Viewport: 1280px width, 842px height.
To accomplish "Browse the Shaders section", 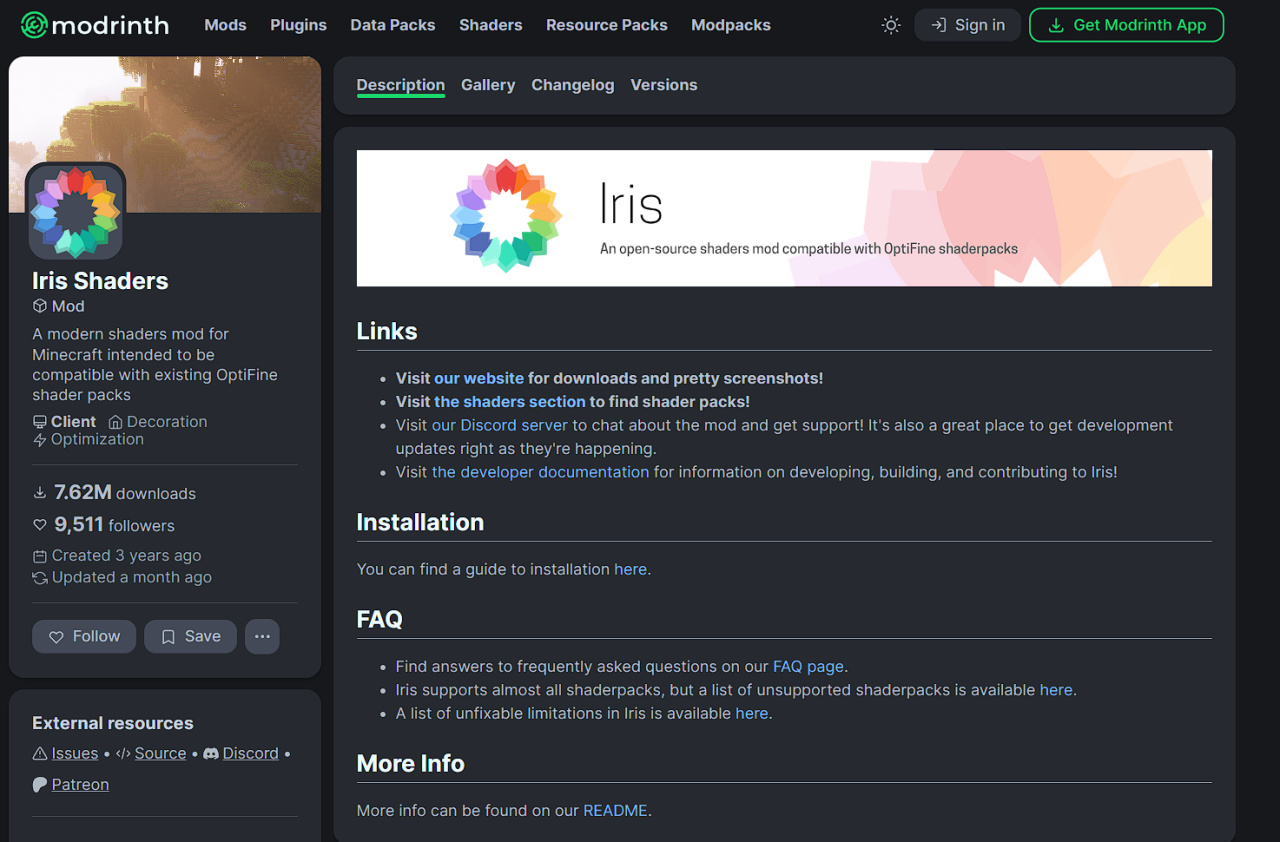I will click(491, 25).
